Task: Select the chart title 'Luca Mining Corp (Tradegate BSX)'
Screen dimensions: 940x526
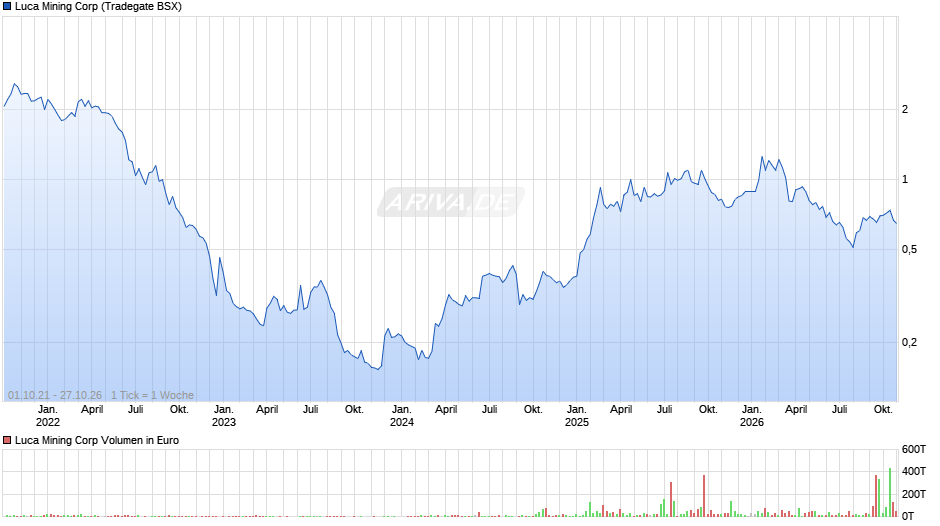Action: (x=98, y=7)
